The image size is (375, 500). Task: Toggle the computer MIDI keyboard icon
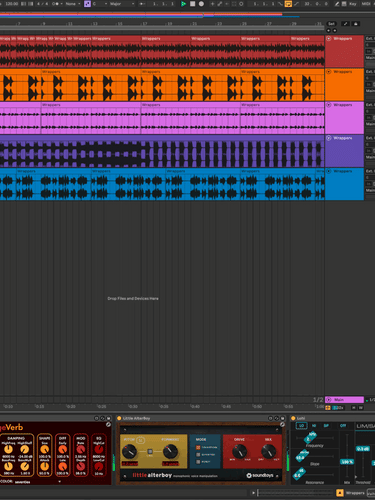click(x=344, y=4)
